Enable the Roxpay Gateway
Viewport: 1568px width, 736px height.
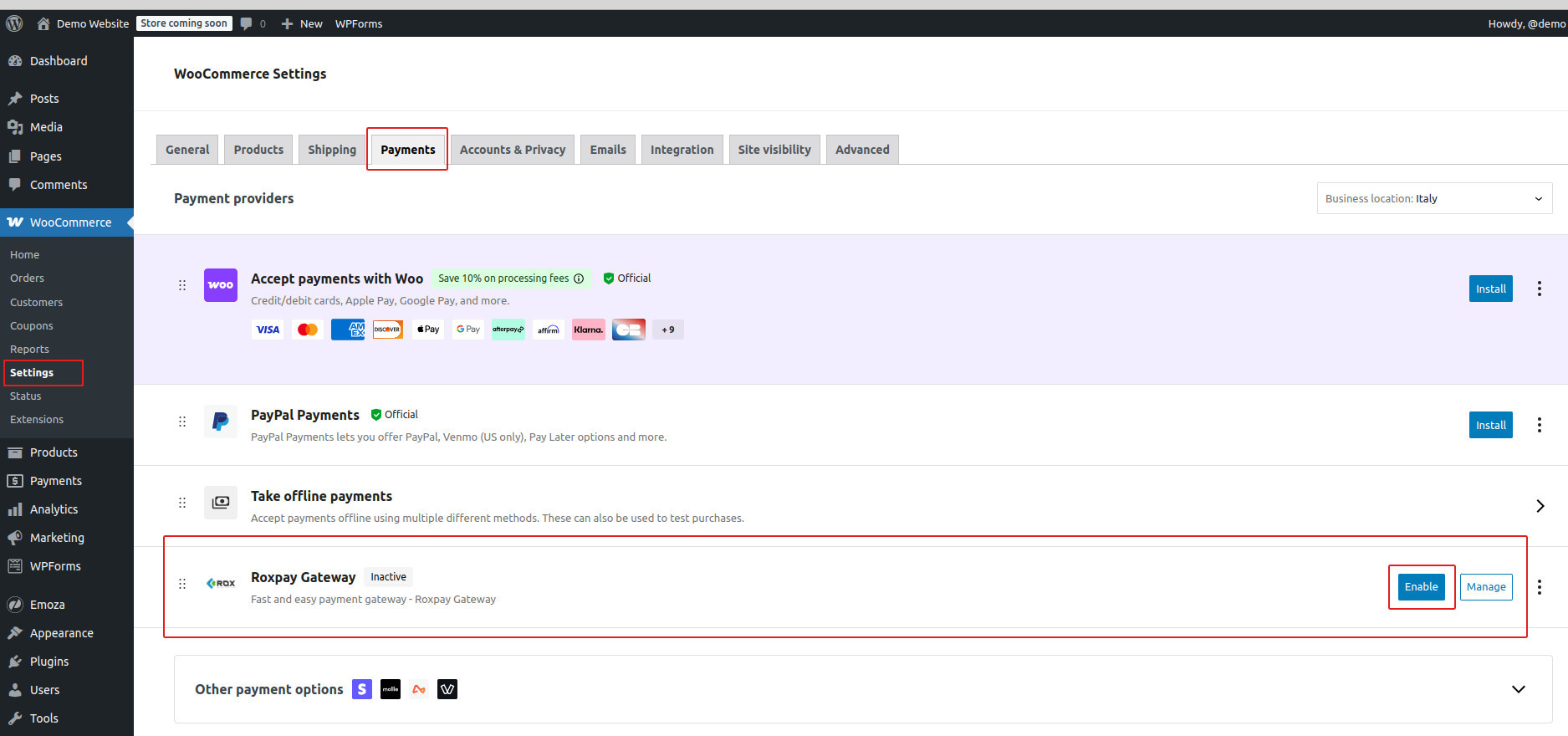click(x=1421, y=587)
